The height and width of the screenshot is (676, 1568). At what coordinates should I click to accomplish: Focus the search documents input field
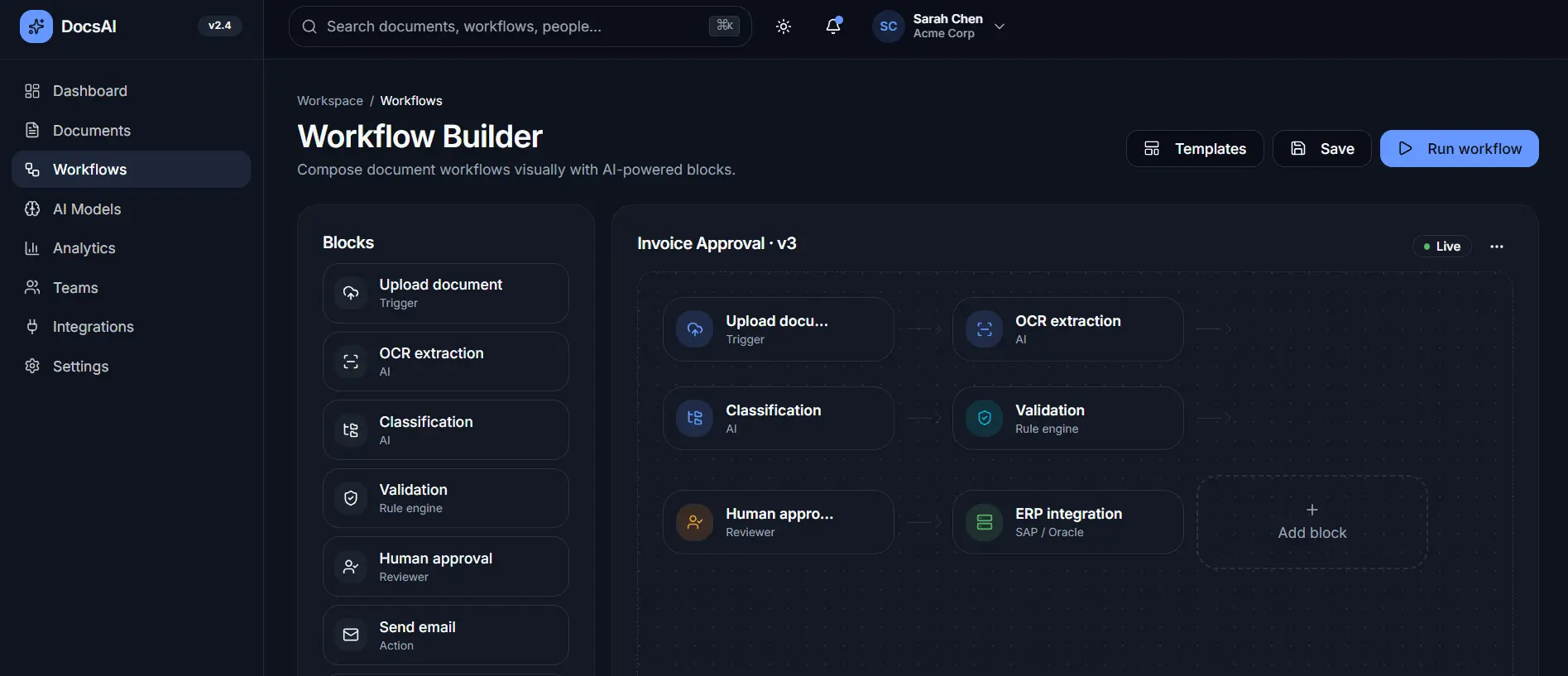[520, 26]
